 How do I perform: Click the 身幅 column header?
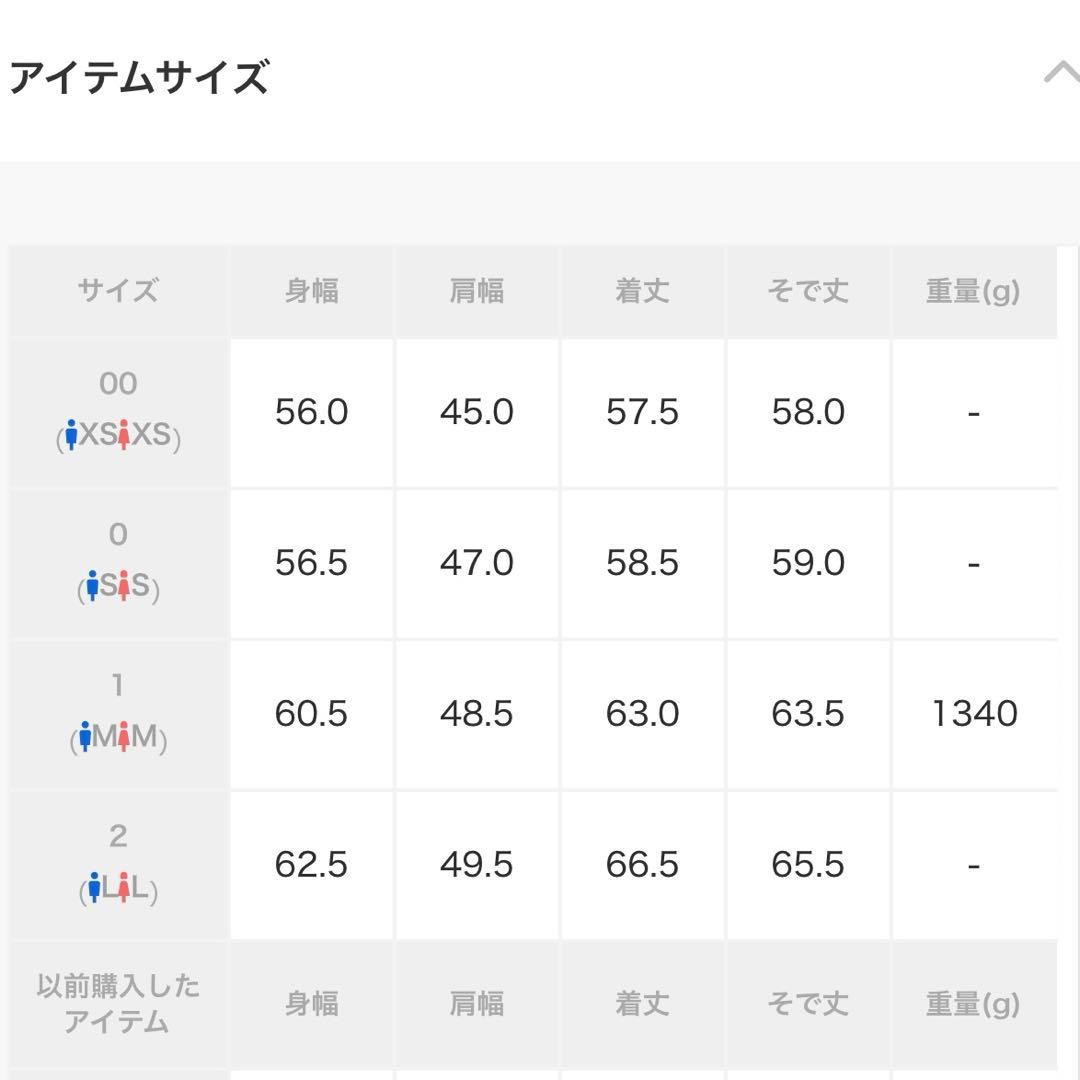(x=311, y=291)
